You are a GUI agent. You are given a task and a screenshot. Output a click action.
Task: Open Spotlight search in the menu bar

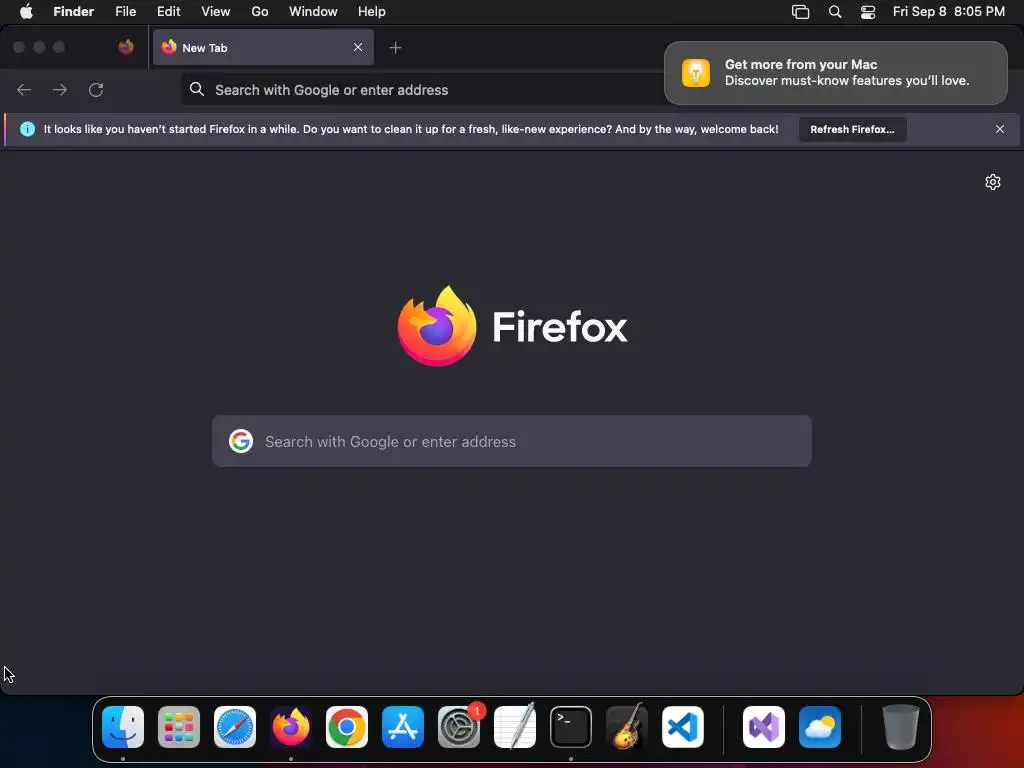coord(835,12)
